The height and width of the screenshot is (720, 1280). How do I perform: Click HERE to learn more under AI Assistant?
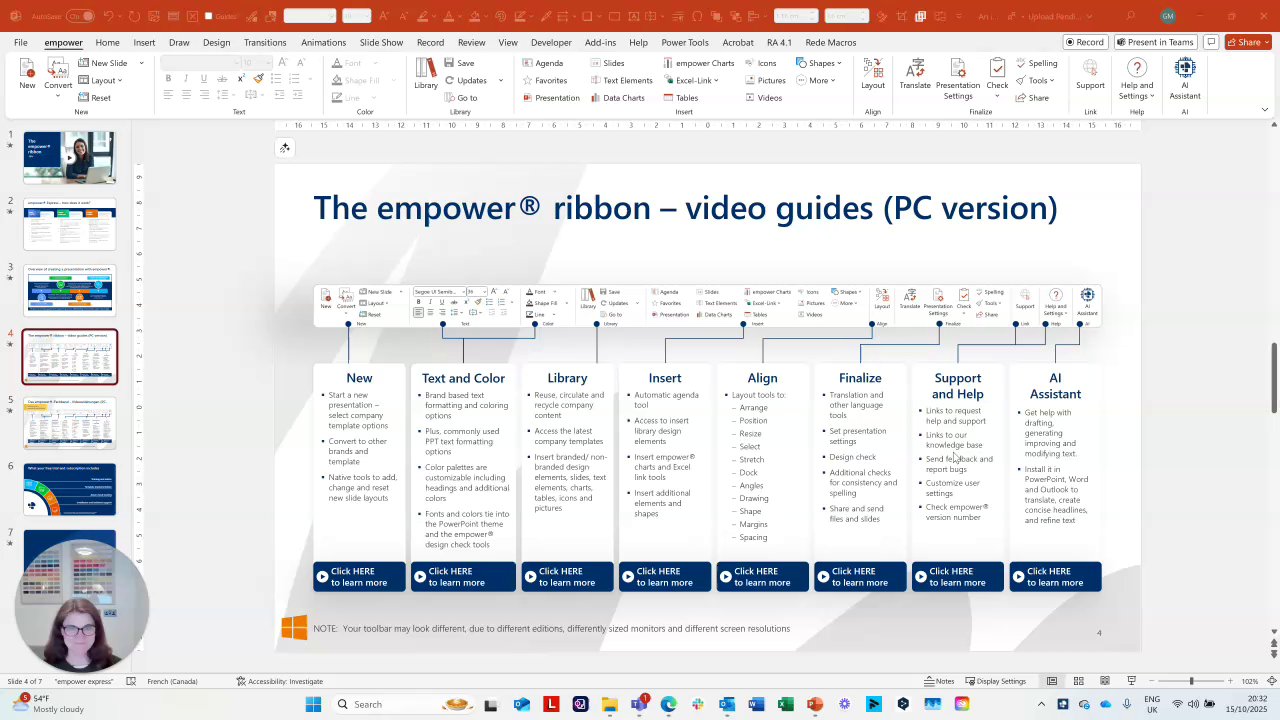1055,577
